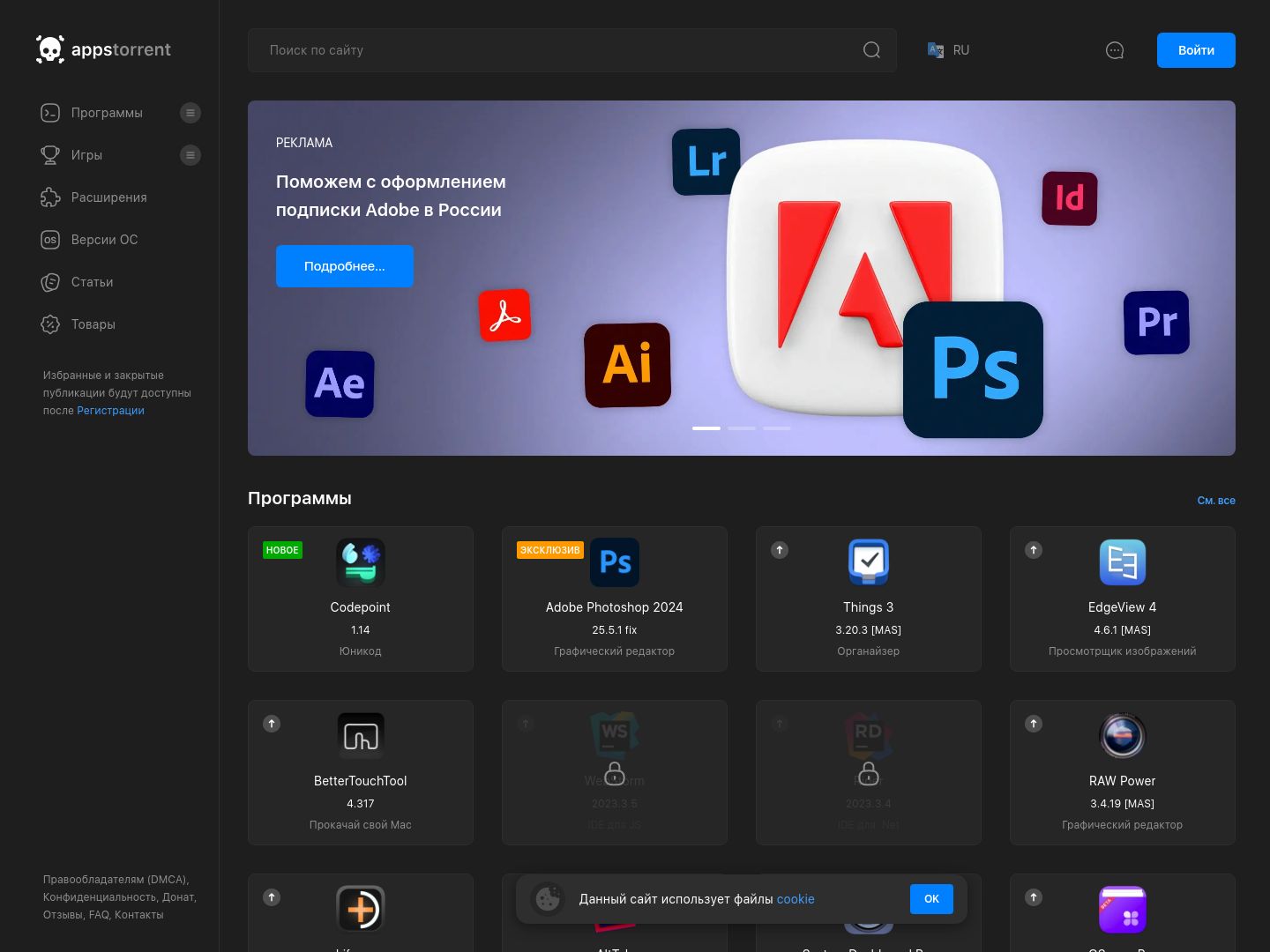Screen dimensions: 1270x952
Task: Click the lock icon on WebStorm card
Action: click(x=615, y=774)
